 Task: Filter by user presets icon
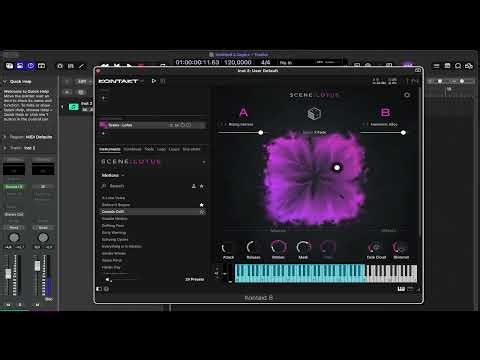pyautogui.click(x=194, y=186)
